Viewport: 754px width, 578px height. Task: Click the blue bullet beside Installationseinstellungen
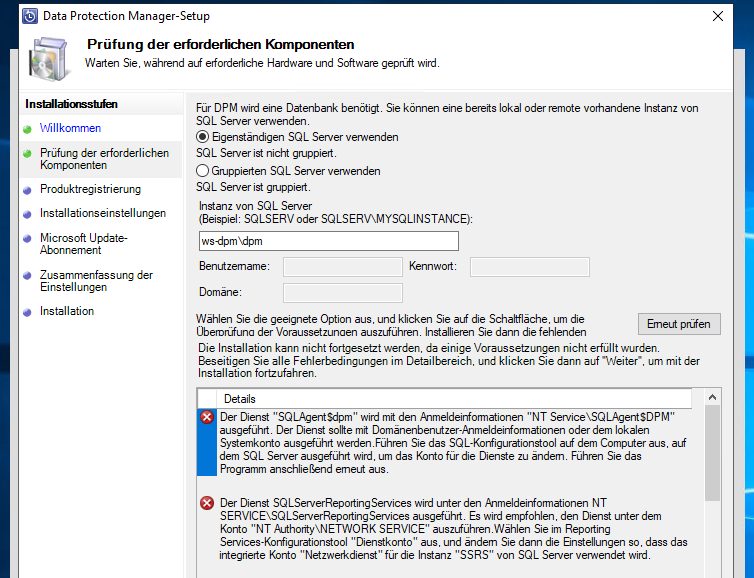coord(27,214)
